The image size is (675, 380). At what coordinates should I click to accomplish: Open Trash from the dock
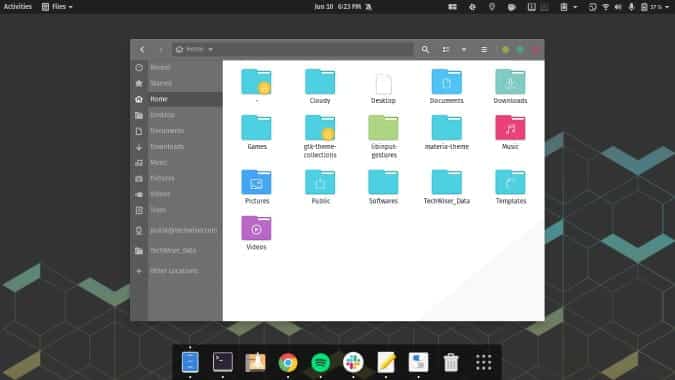pos(451,362)
